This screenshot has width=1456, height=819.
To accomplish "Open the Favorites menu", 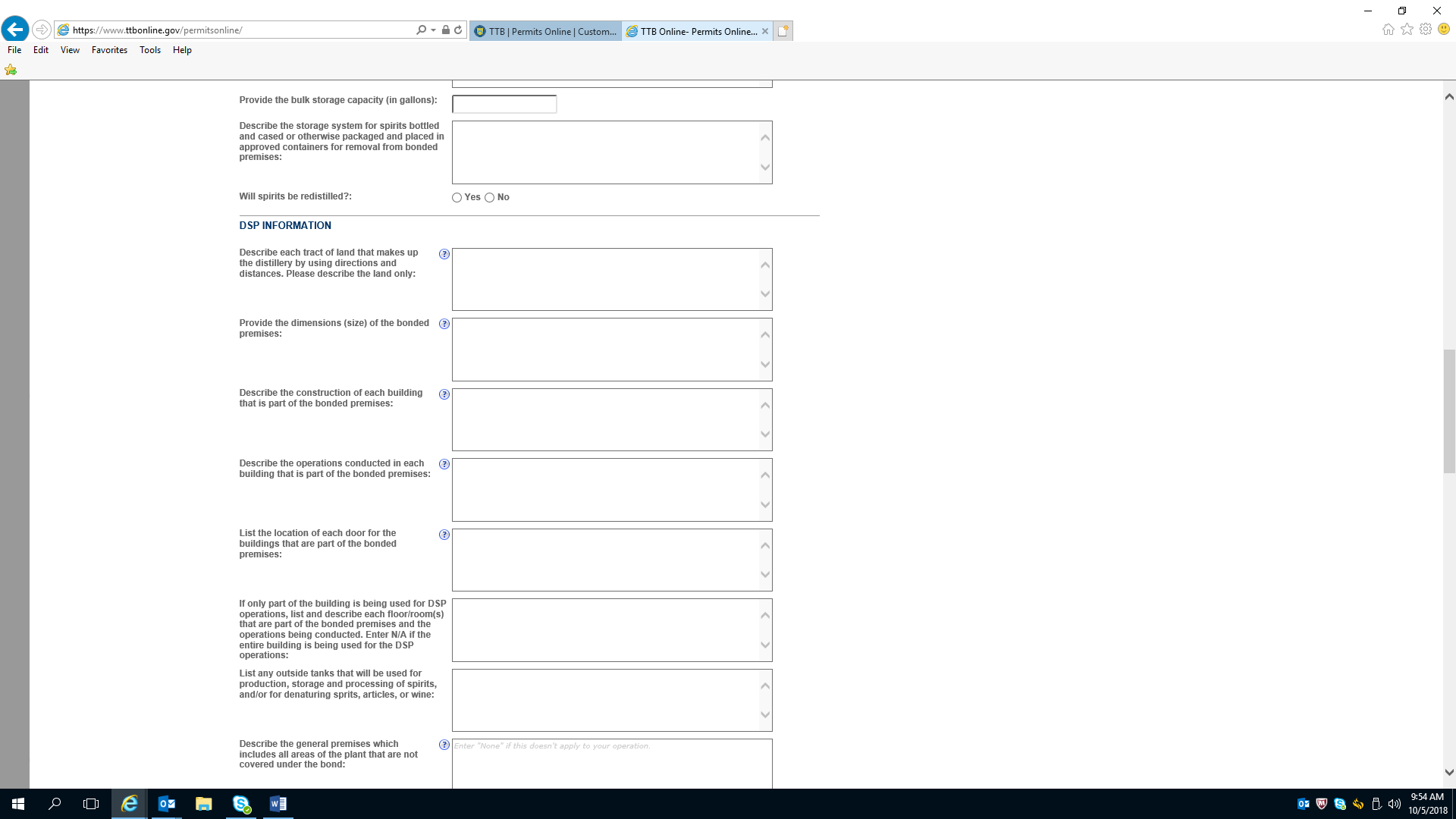I will pos(109,50).
